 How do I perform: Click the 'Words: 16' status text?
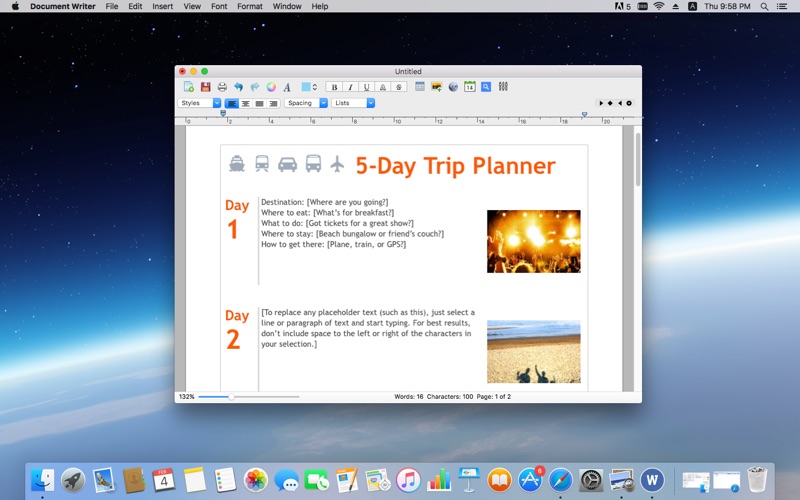coord(409,396)
